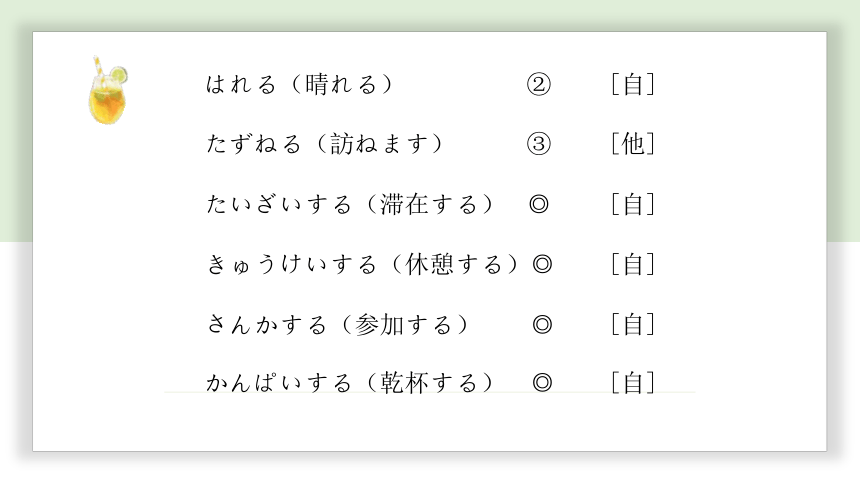The height and width of the screenshot is (484, 860).
Task: Click the double circle beside 参加する
Action: pyautogui.click(x=542, y=324)
